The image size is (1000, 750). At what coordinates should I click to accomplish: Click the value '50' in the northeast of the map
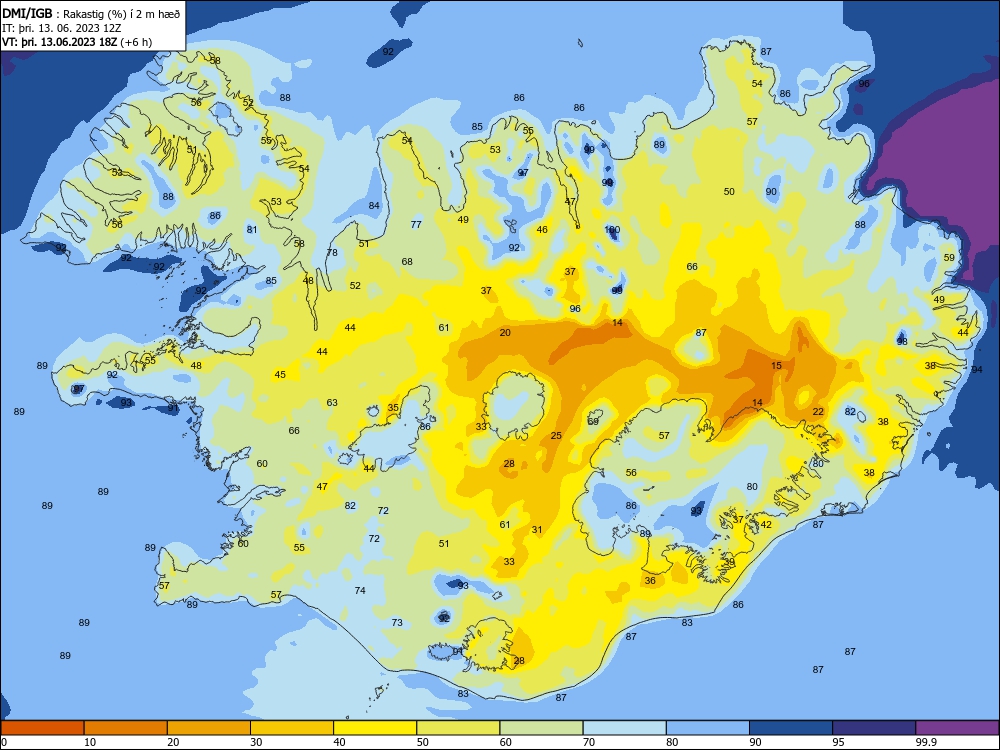[x=729, y=191]
